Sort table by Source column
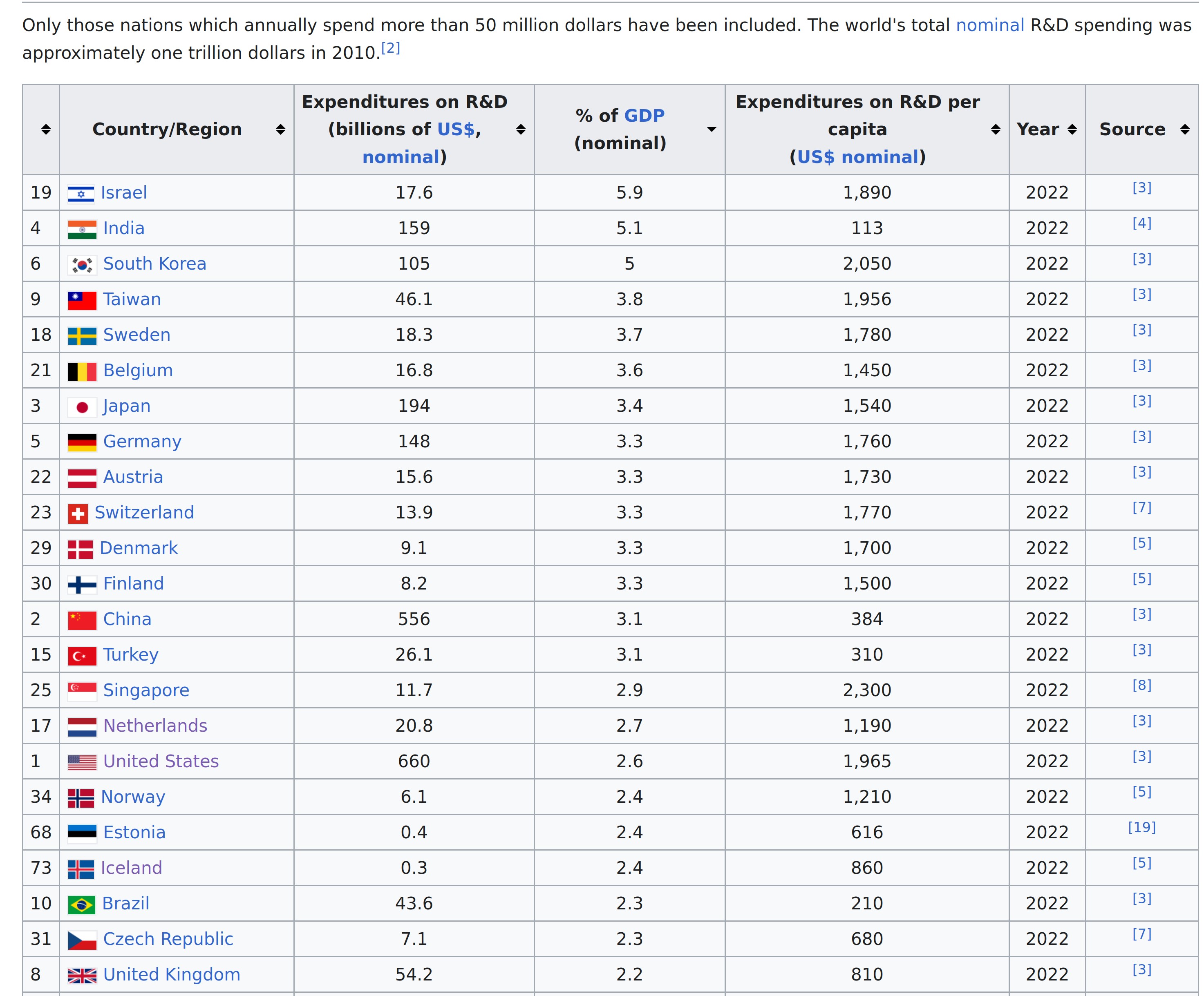This screenshot has width=1204, height=996. pos(1185,130)
